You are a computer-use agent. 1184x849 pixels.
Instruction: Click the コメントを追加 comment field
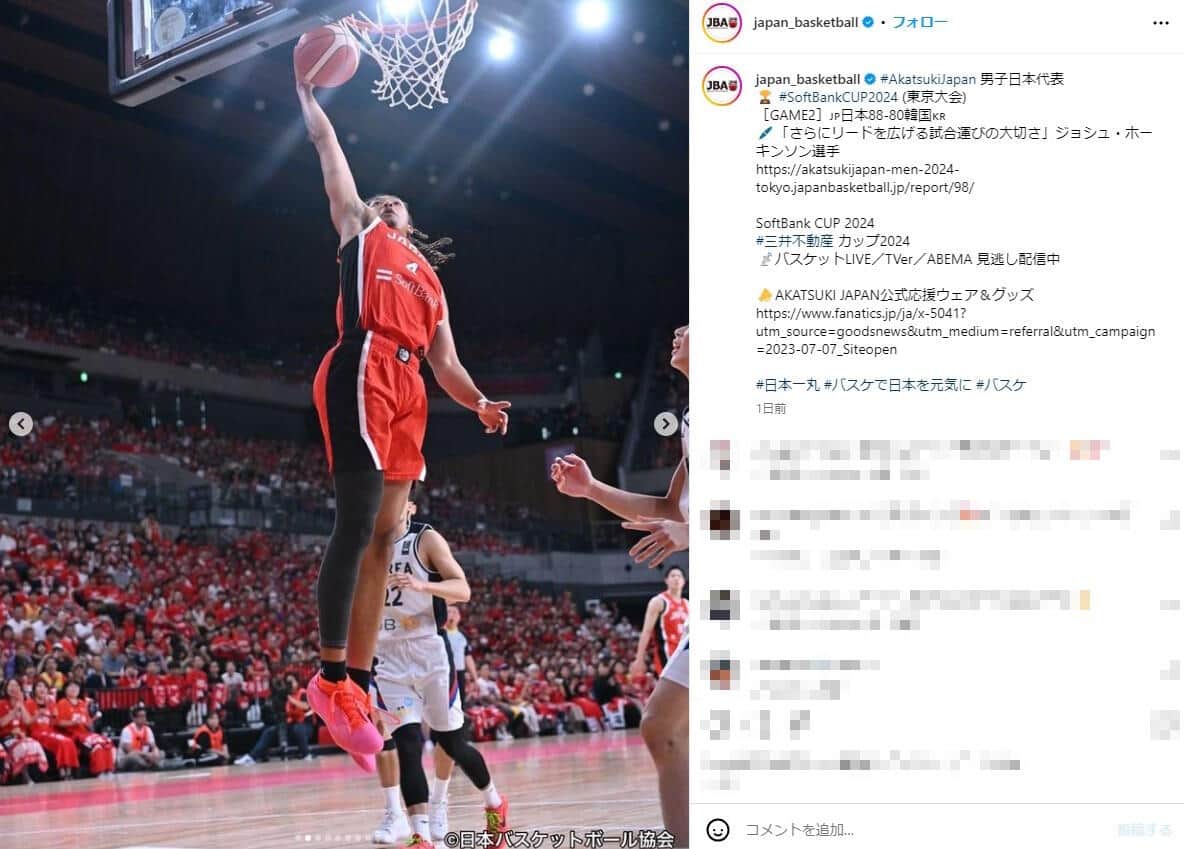921,829
